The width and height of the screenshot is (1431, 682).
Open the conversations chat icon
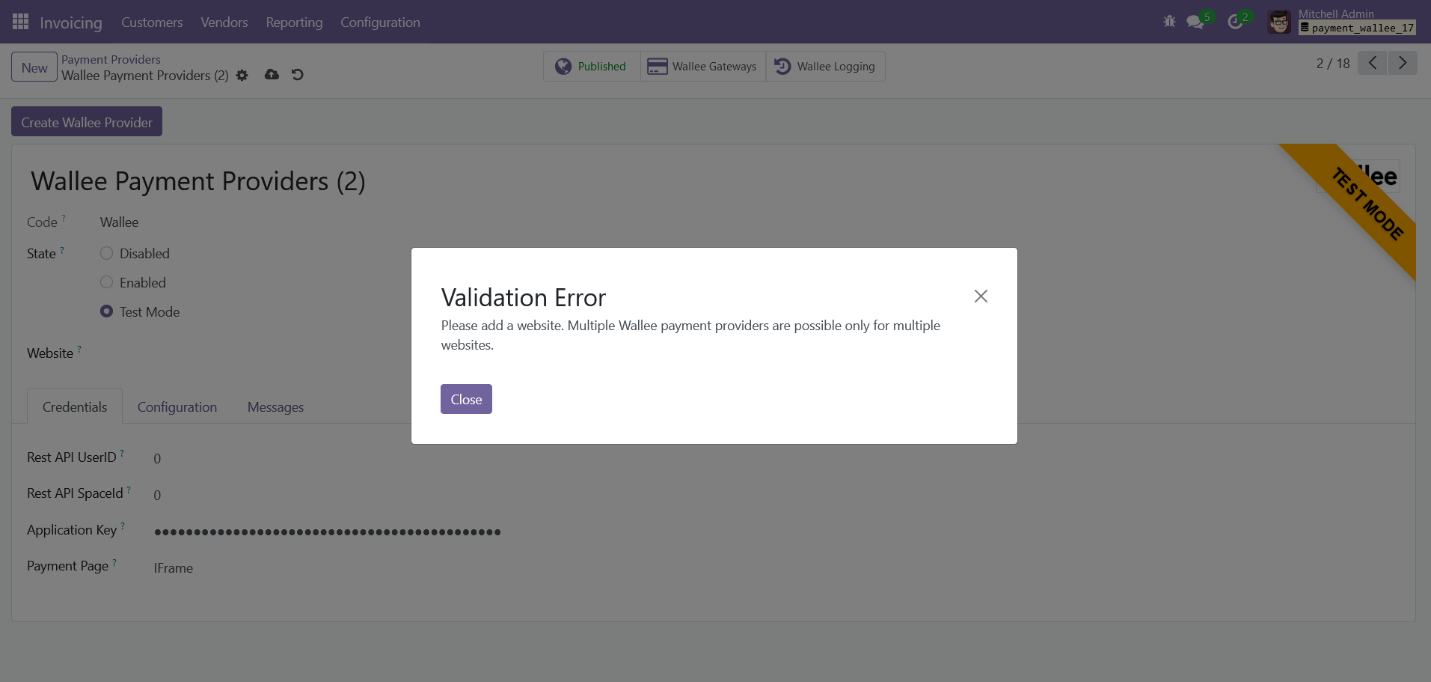click(1195, 22)
